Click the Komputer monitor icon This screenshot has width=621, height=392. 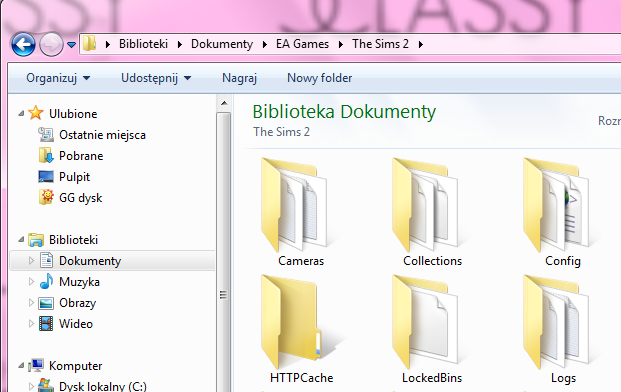(x=36, y=365)
